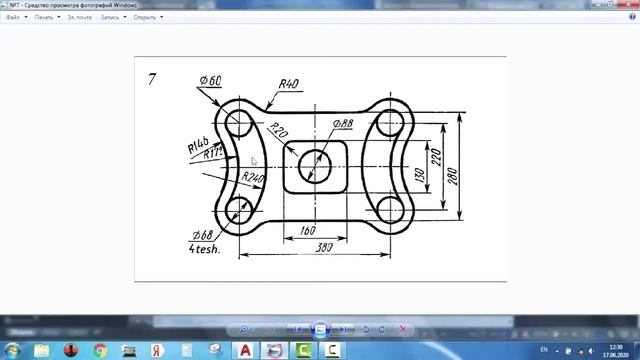Open the first green C taskbar app

(303, 351)
